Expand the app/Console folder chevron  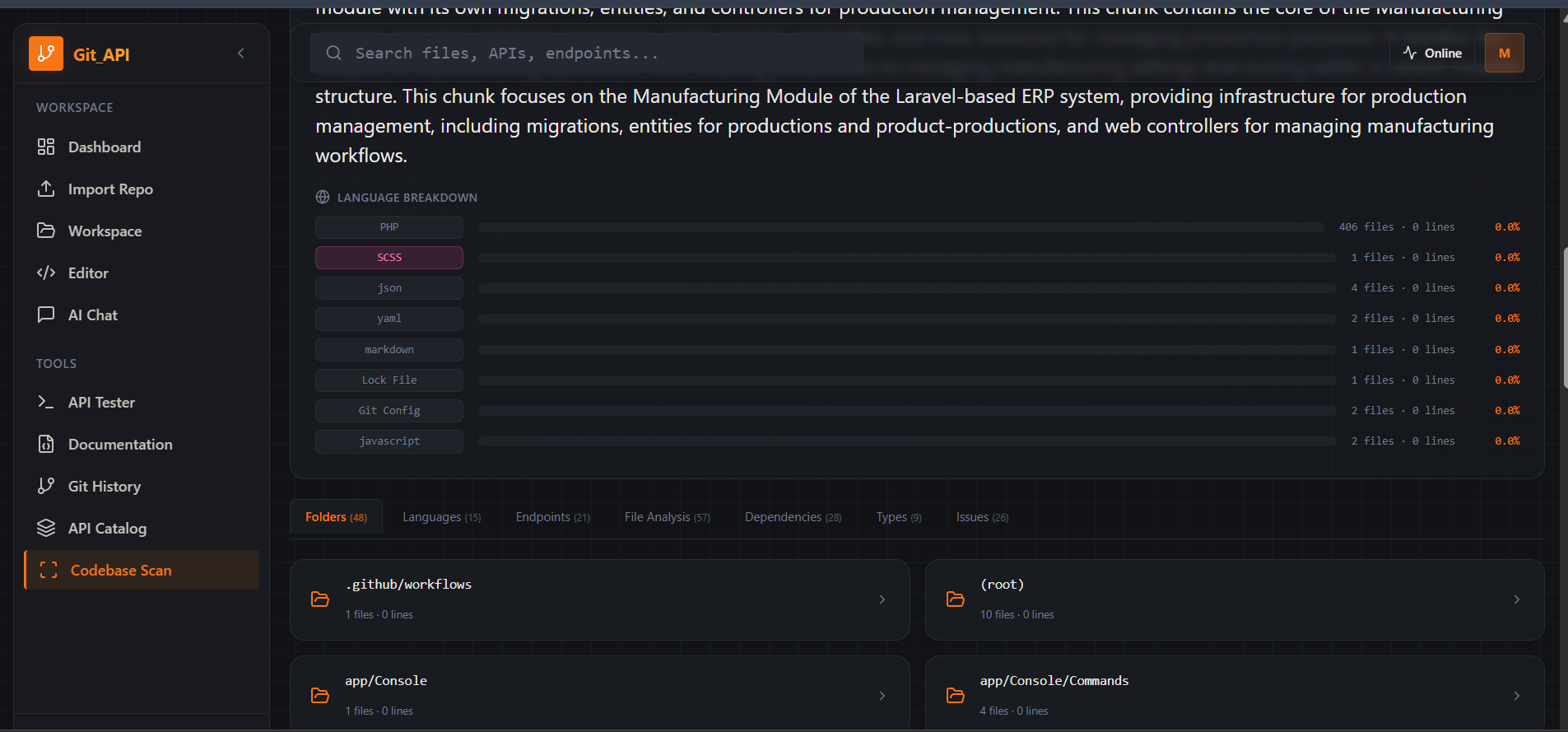882,696
